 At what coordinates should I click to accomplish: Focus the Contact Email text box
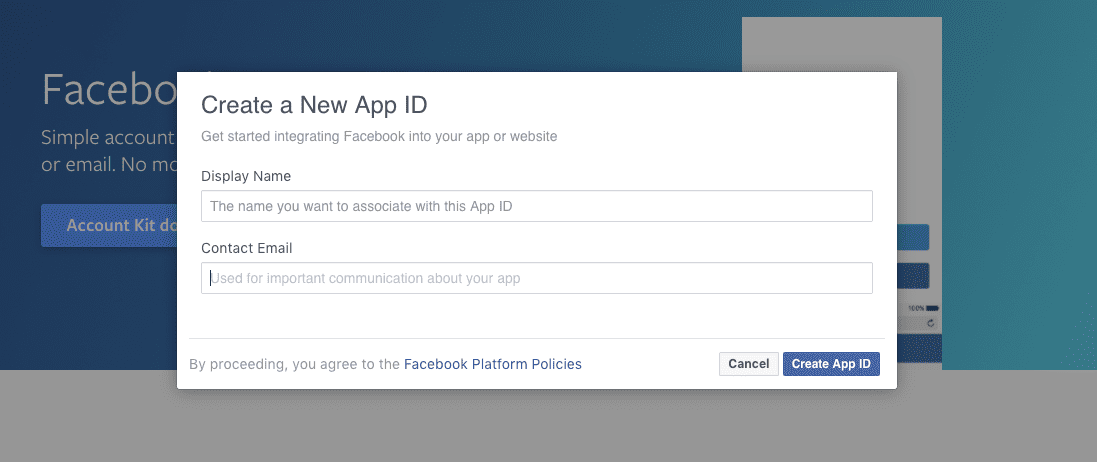(x=536, y=278)
